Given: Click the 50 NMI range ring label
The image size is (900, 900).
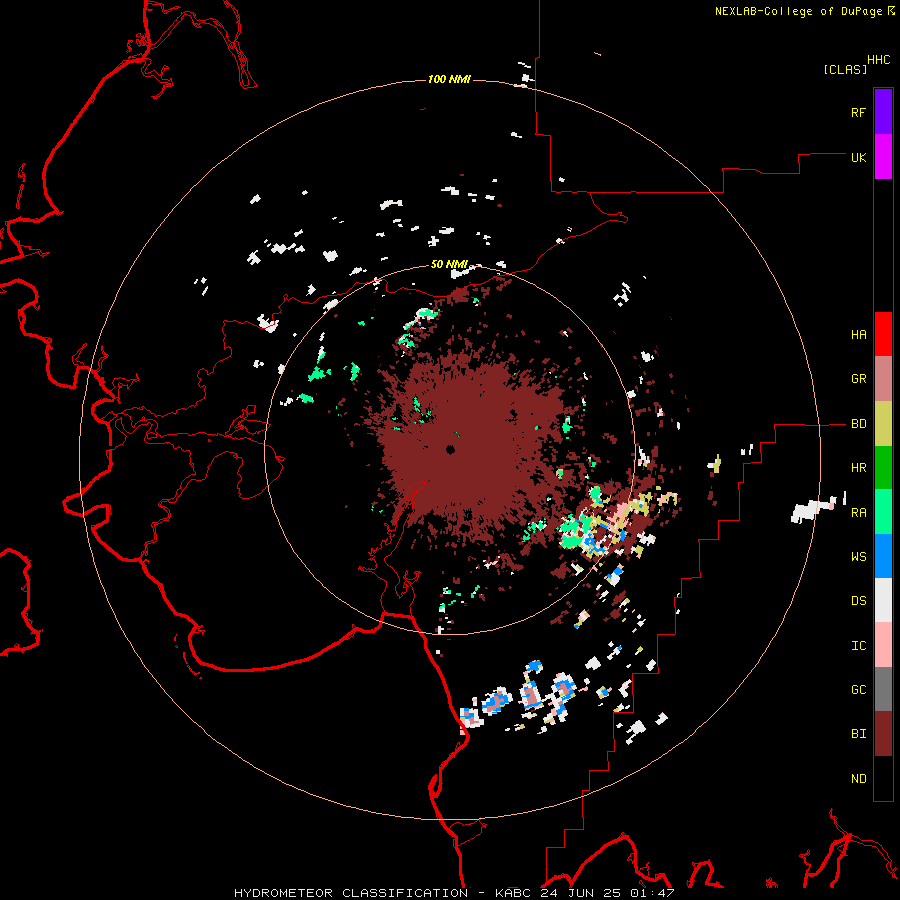Looking at the screenshot, I should click(x=449, y=264).
